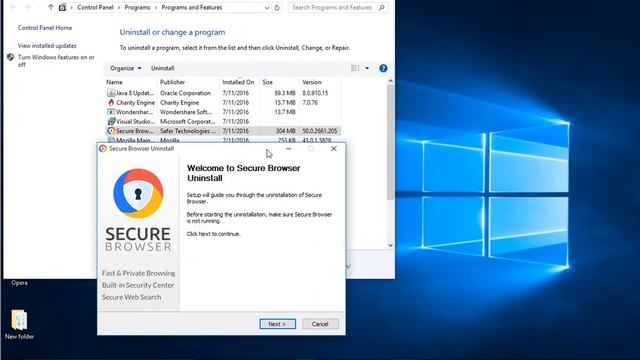Image resolution: width=640 pixels, height=360 pixels.
Task: Open Control Panel Home link
Action: pos(45,28)
